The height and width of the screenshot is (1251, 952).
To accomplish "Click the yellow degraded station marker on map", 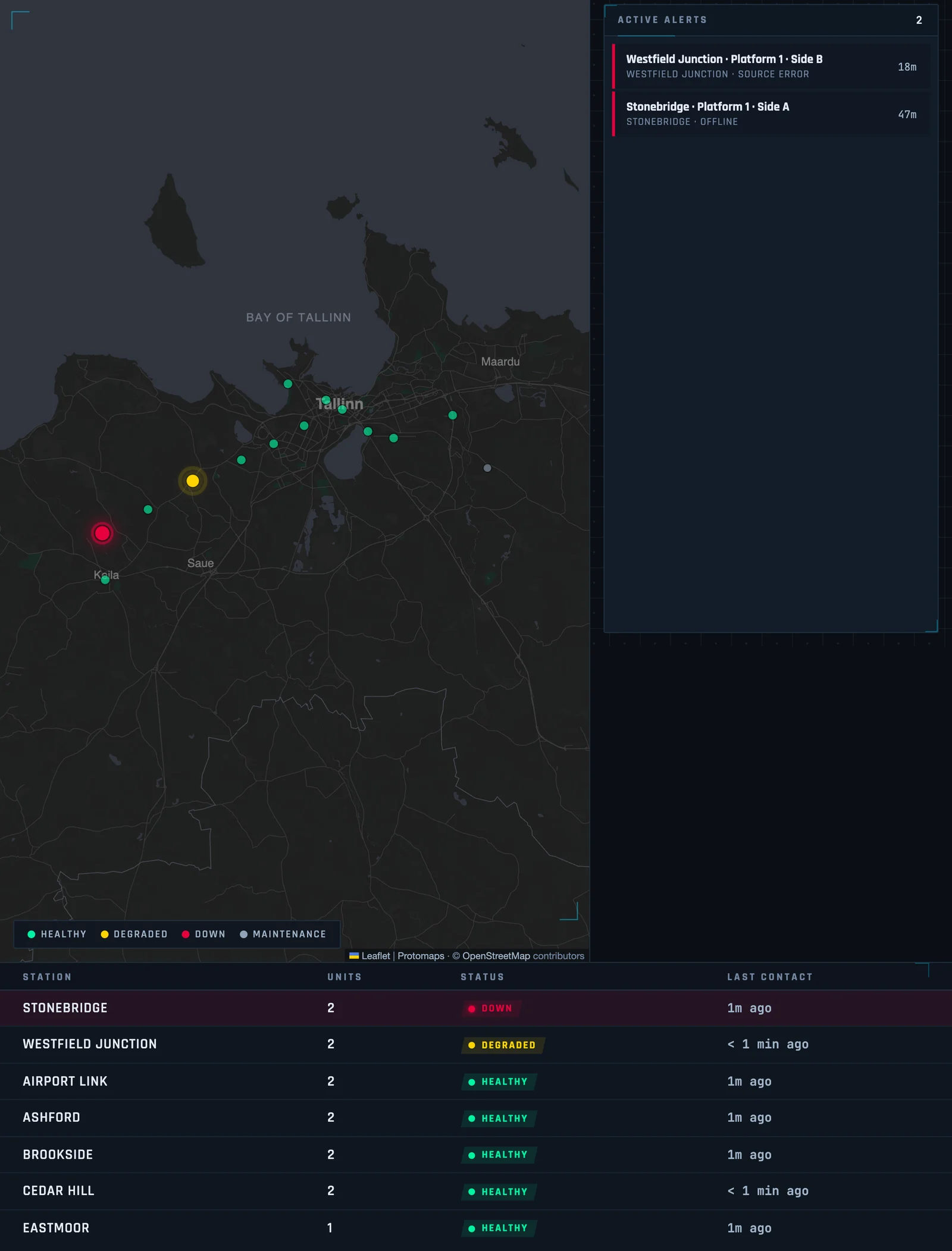I will pos(193,481).
